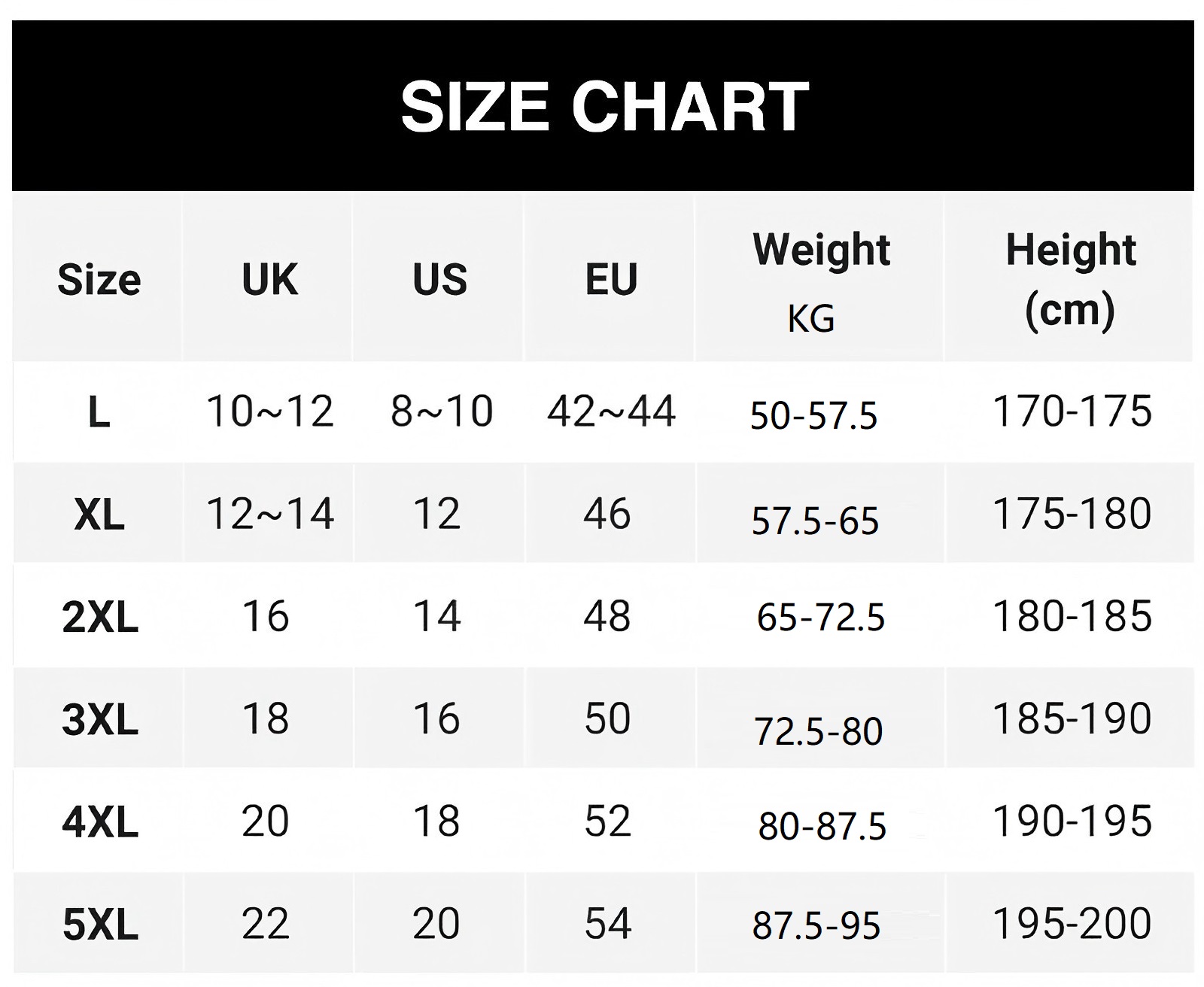Click the 72.5-80 weight cell
The height and width of the screenshot is (987, 1204).
point(818,731)
